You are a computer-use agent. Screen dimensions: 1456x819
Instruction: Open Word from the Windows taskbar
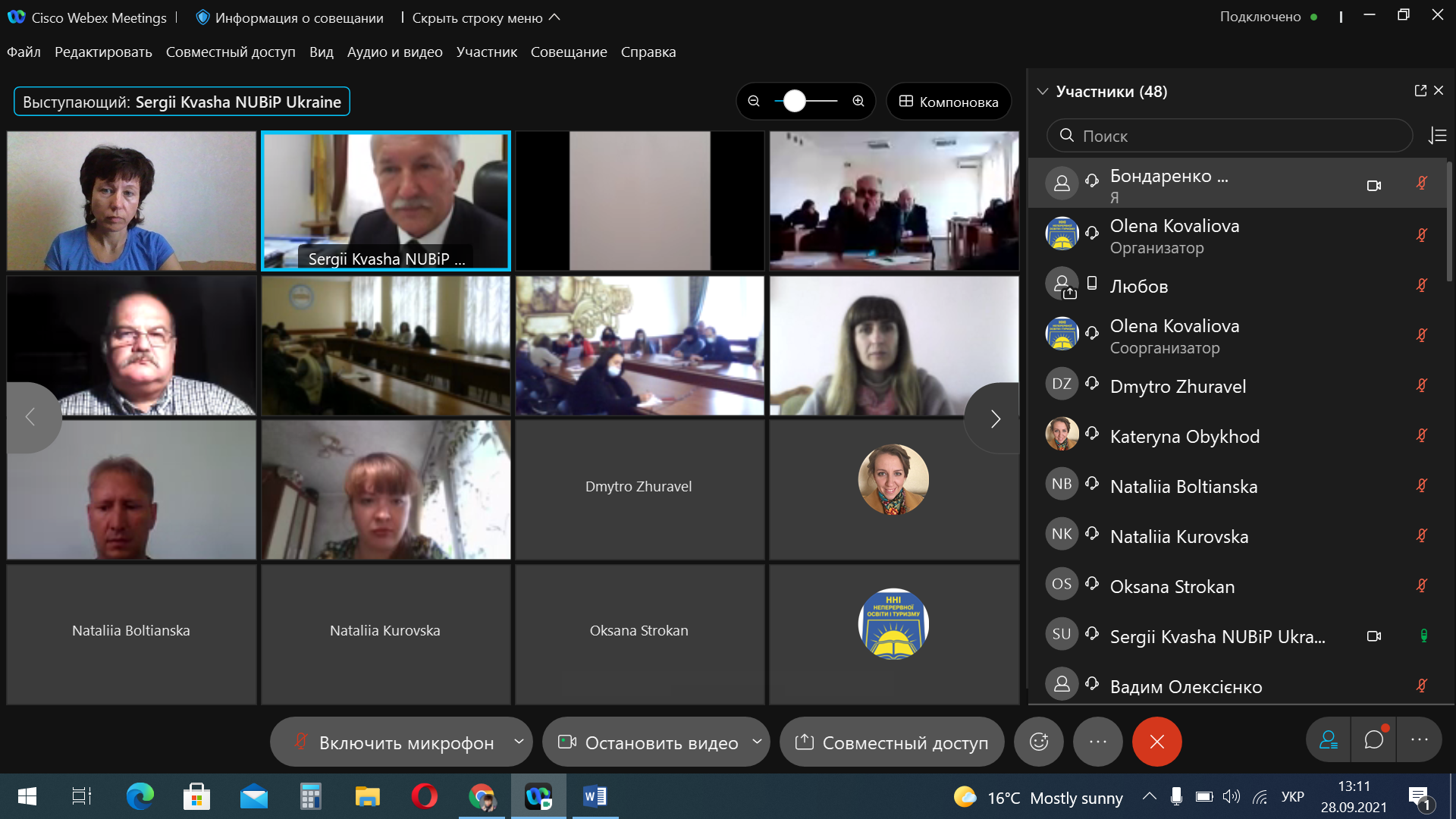(595, 796)
